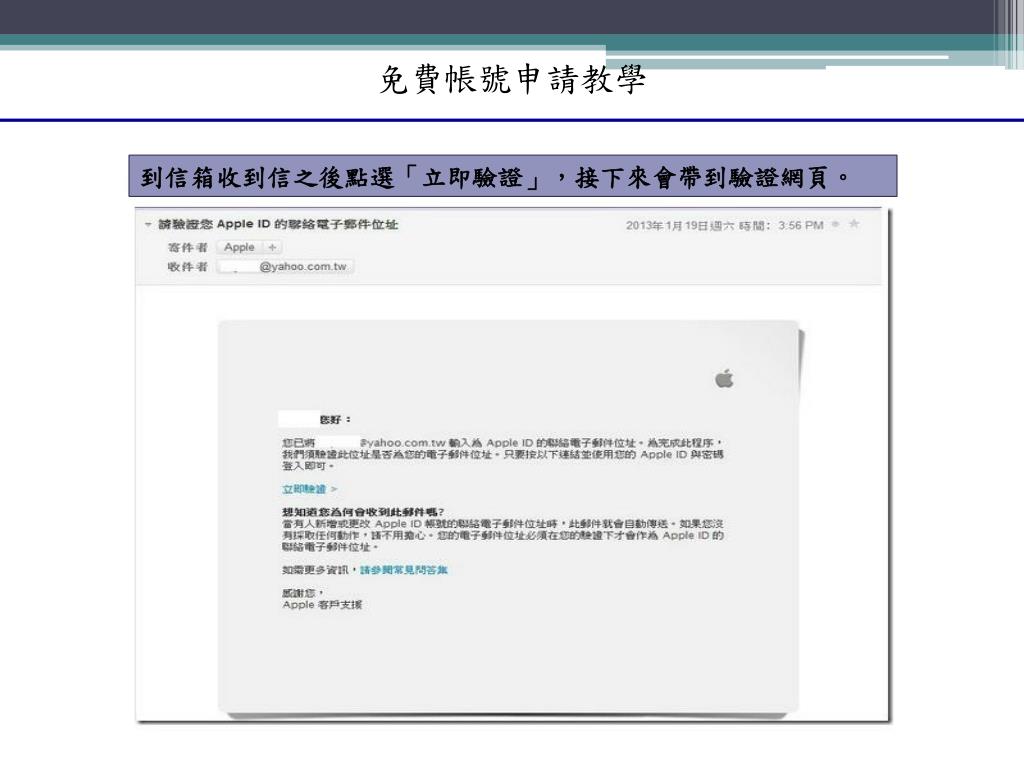Click the greeting 您好 line
1024x768 pixels.
[x=335, y=419]
